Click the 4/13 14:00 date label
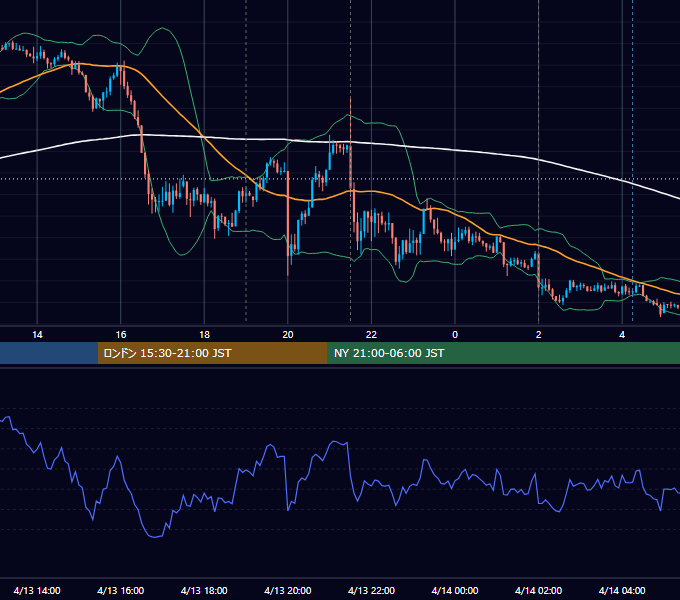680x600 pixels. pos(37,590)
